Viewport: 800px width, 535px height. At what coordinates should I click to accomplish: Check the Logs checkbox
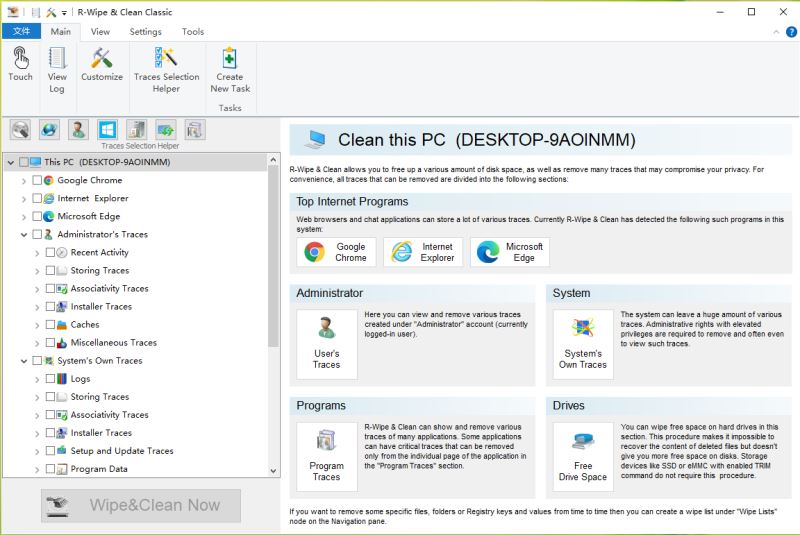(x=50, y=378)
